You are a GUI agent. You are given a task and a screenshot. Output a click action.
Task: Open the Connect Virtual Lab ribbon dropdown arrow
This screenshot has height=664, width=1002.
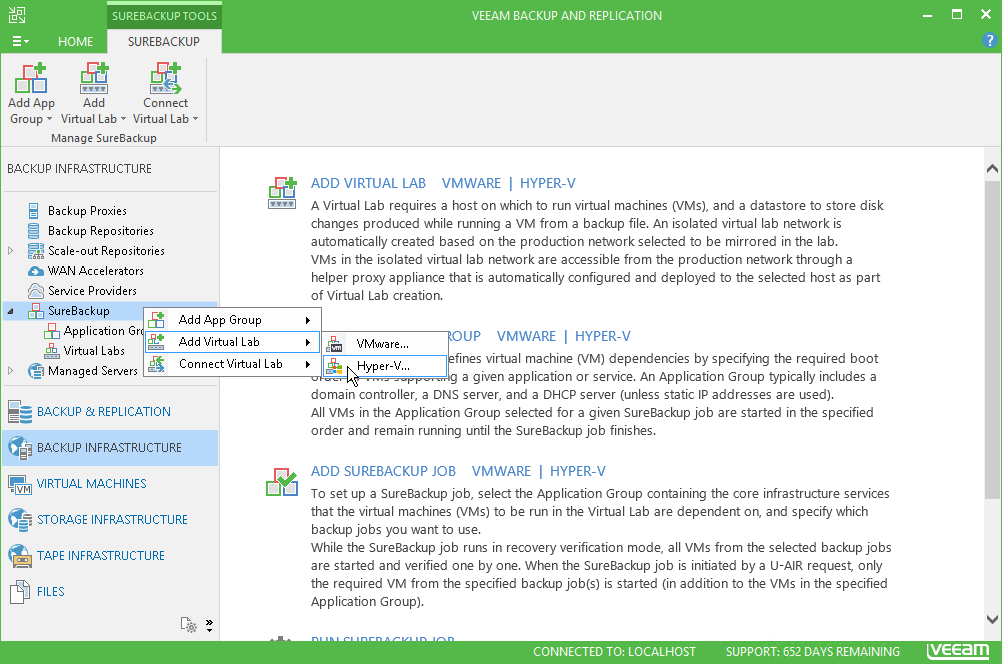(x=195, y=119)
